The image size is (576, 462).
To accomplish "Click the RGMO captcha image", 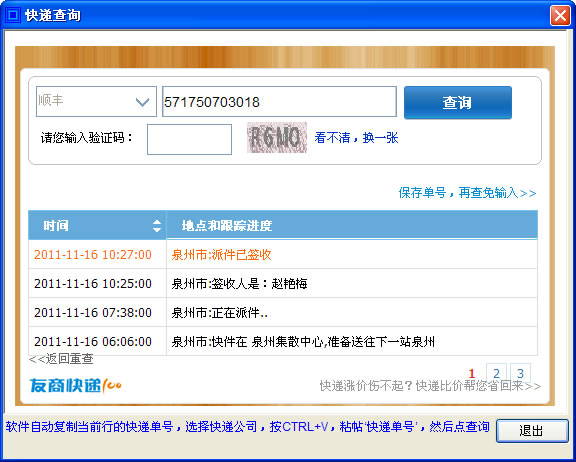I will click(277, 138).
